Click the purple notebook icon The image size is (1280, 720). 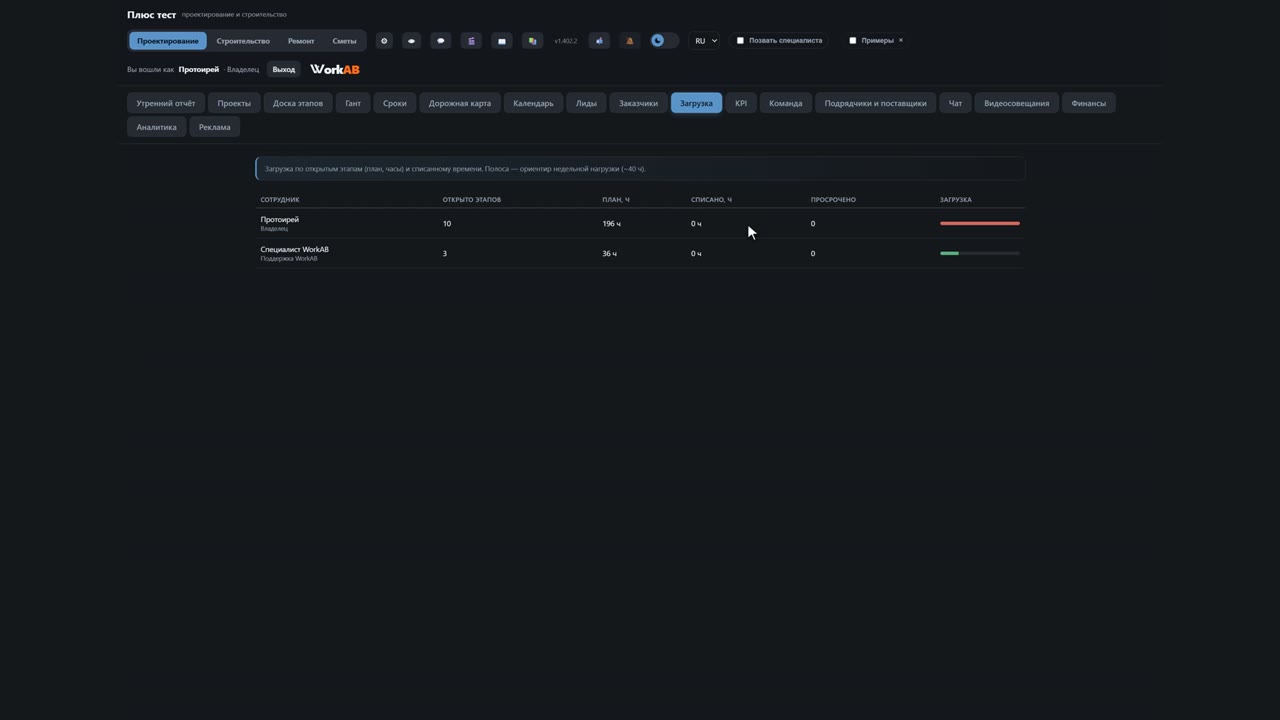coord(471,41)
